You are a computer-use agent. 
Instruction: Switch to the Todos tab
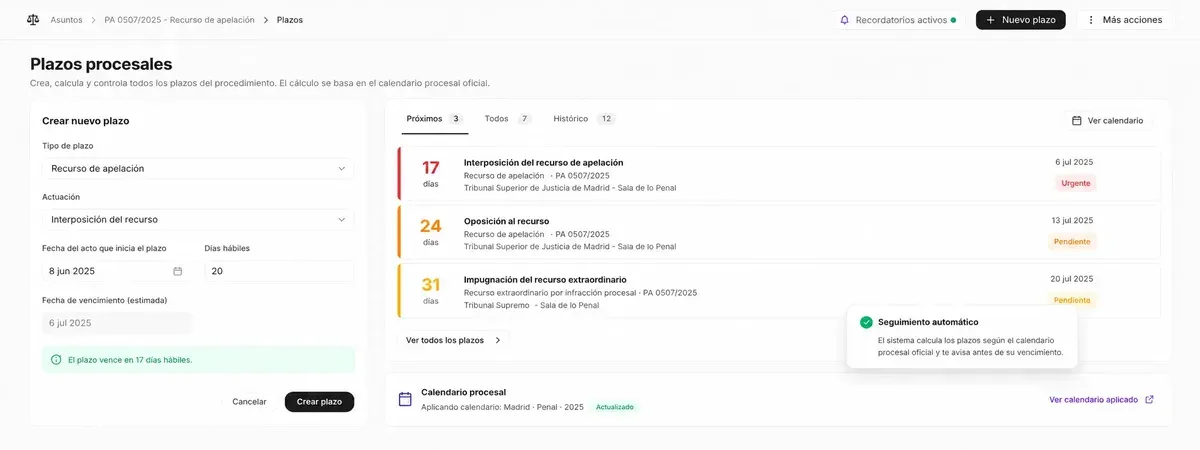[507, 118]
